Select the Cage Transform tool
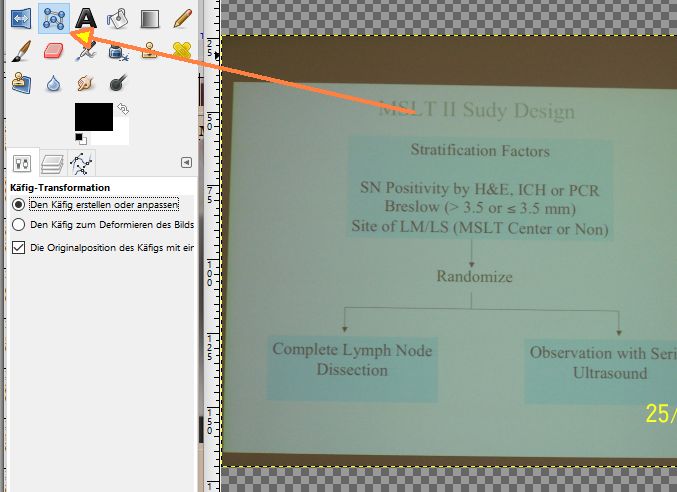The width and height of the screenshot is (677, 492). pyautogui.click(x=52, y=17)
